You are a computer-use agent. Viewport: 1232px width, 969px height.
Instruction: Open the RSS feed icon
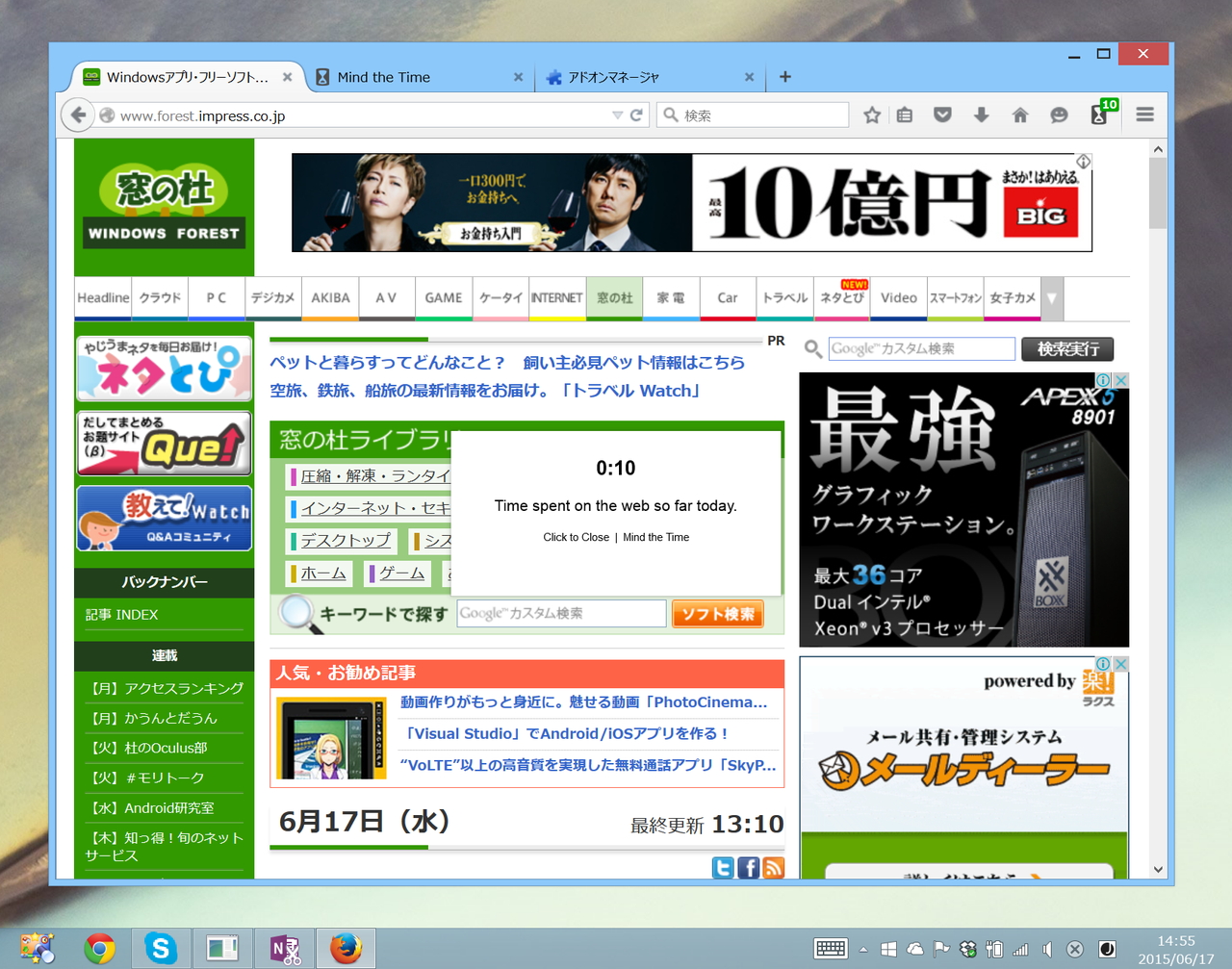click(773, 868)
